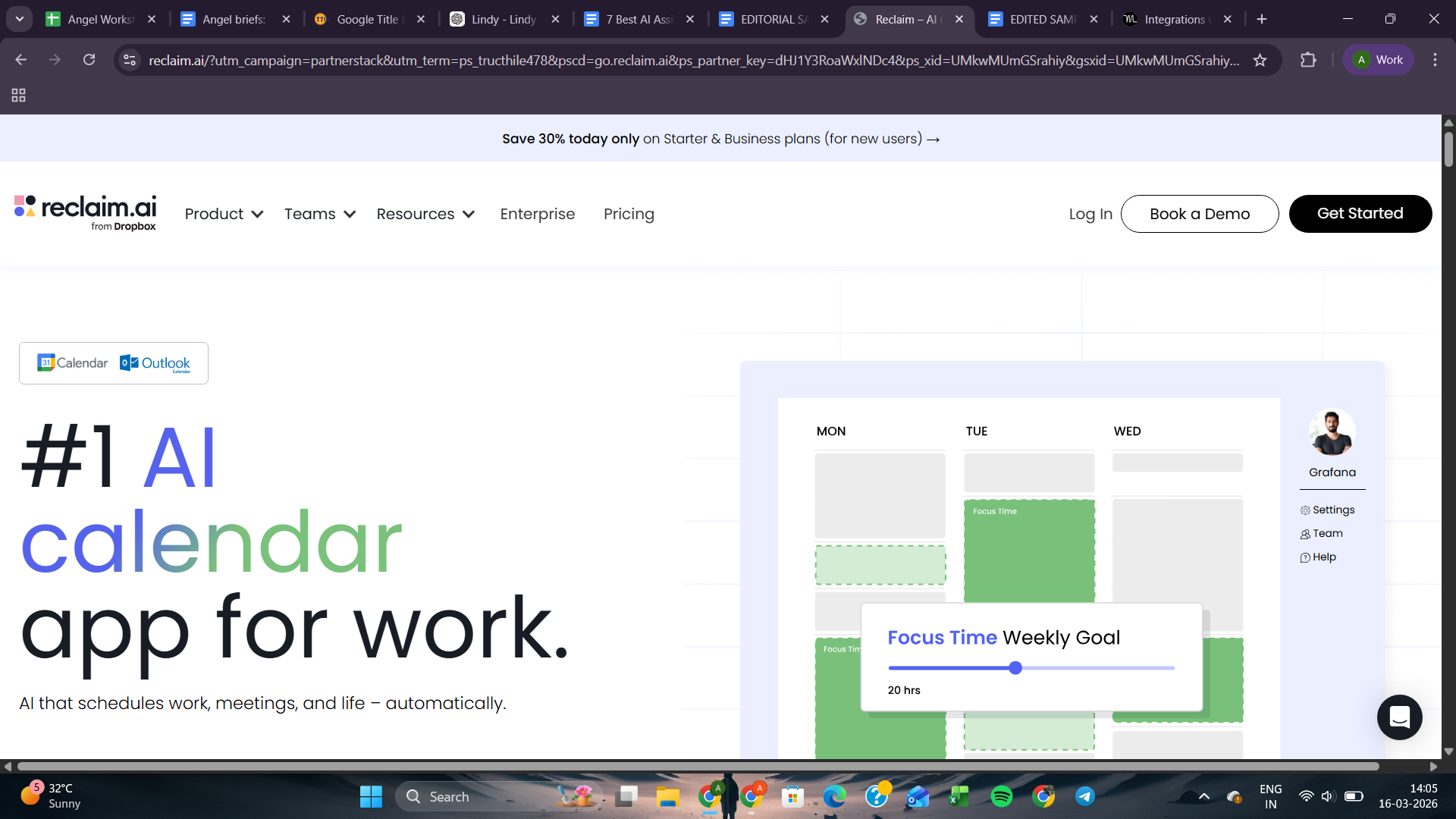Expand the Resources dropdown menu
This screenshot has height=819, width=1456.
pyautogui.click(x=425, y=214)
